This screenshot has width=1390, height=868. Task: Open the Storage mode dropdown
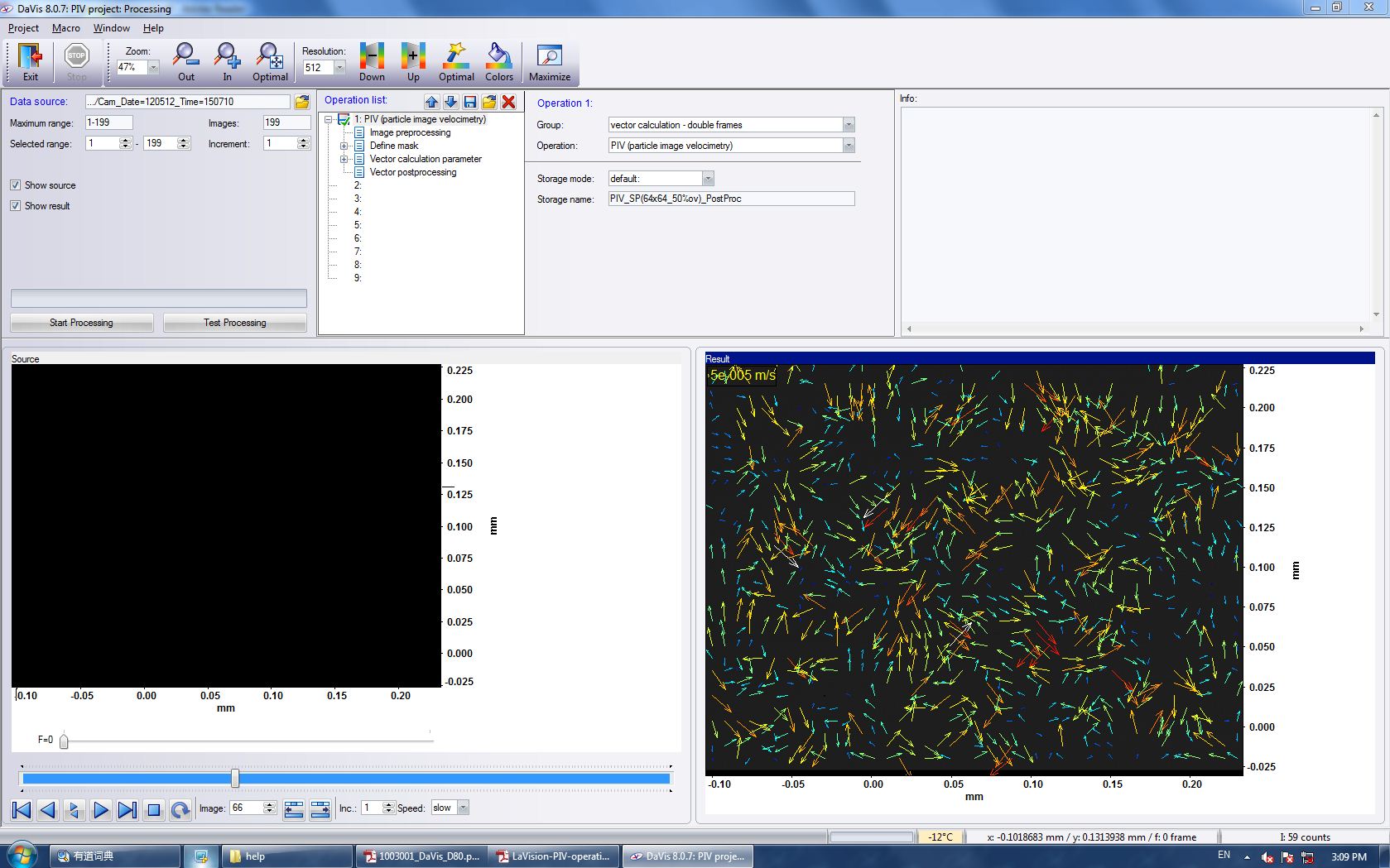[708, 179]
